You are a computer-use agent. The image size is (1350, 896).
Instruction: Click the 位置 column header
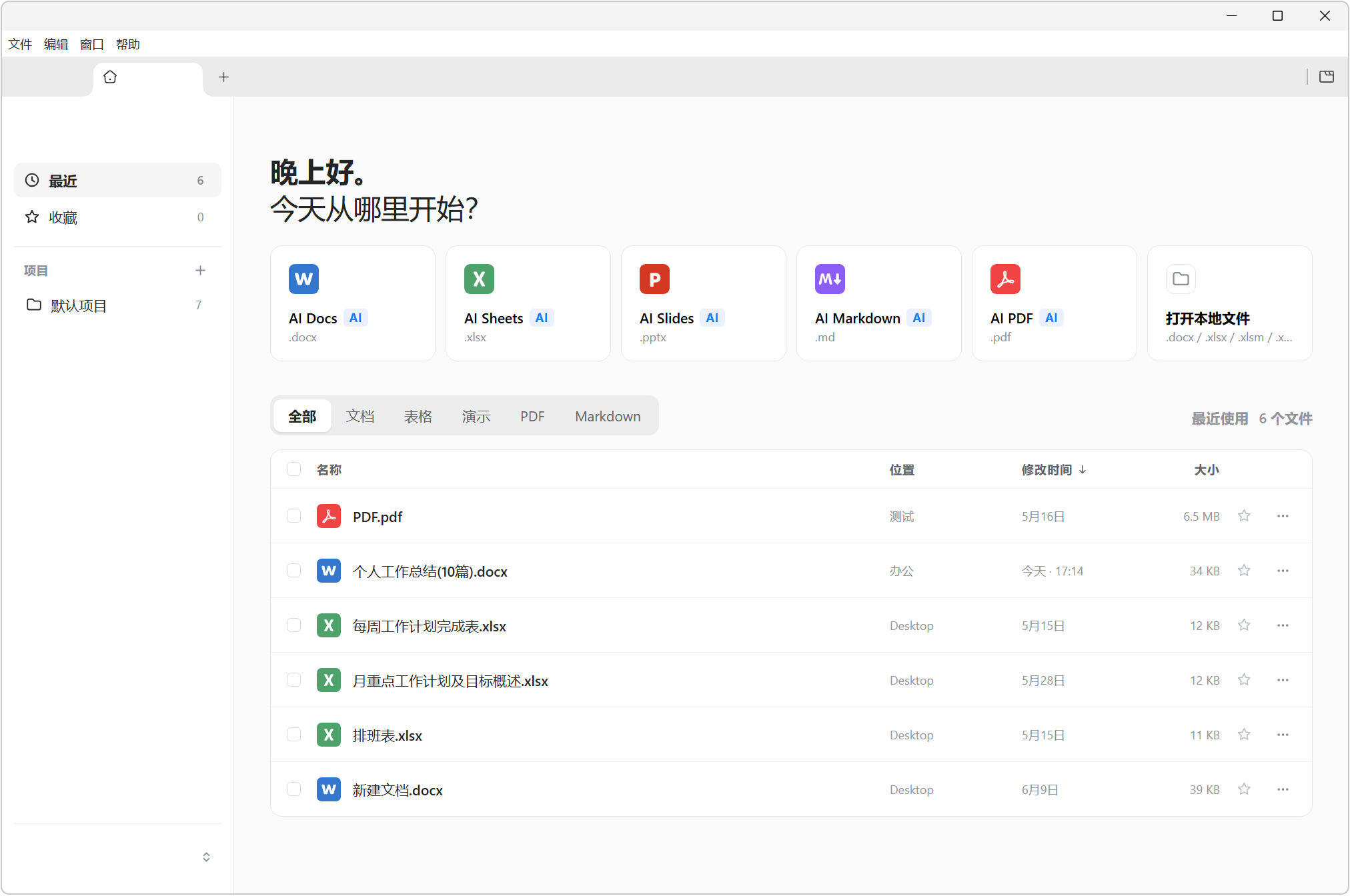902,470
